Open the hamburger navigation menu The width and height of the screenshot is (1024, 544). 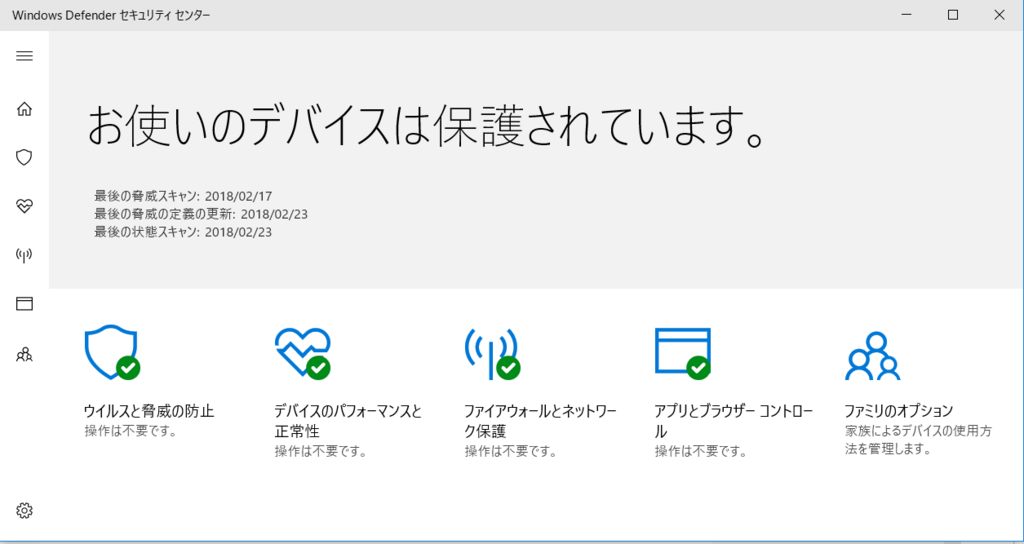tap(24, 56)
